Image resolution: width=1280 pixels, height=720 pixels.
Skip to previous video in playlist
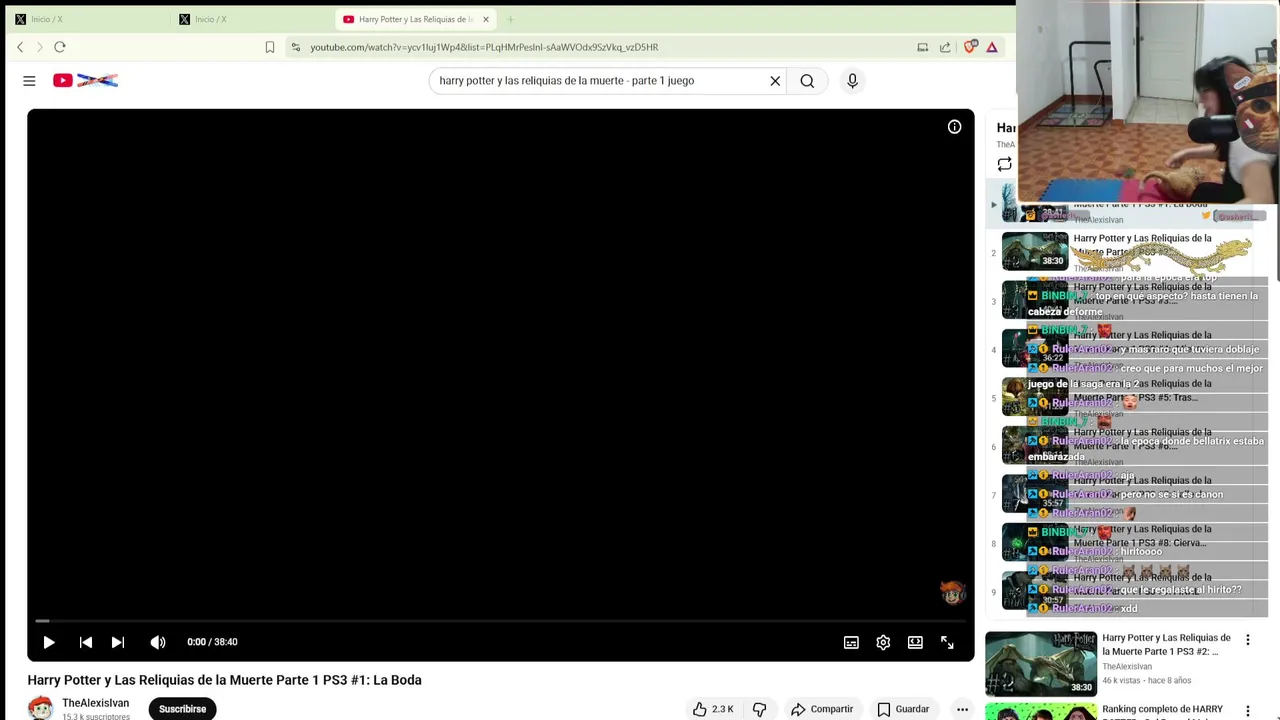(86, 642)
